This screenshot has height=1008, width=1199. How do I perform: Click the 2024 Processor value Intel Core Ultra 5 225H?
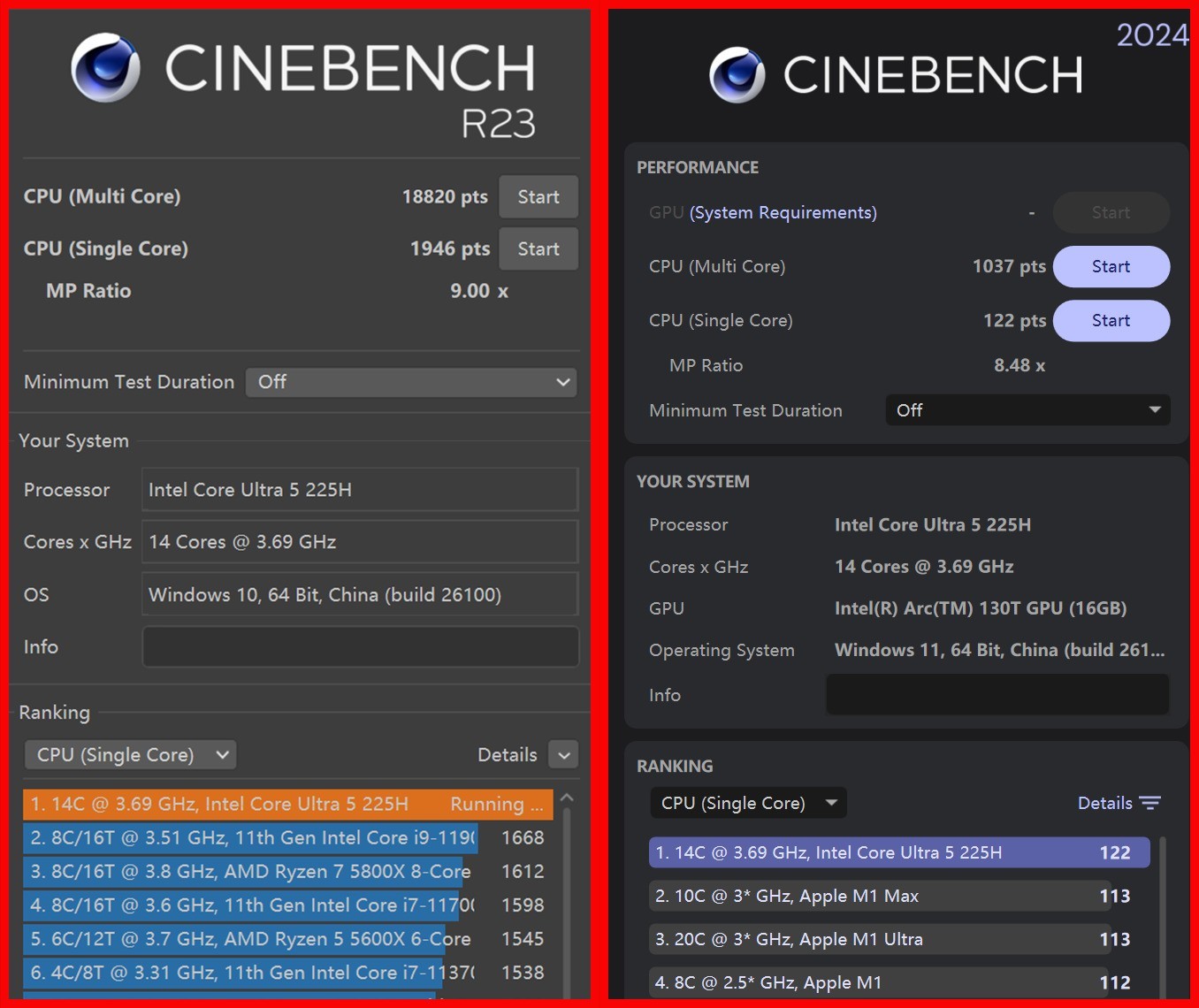pyautogui.click(x=933, y=524)
